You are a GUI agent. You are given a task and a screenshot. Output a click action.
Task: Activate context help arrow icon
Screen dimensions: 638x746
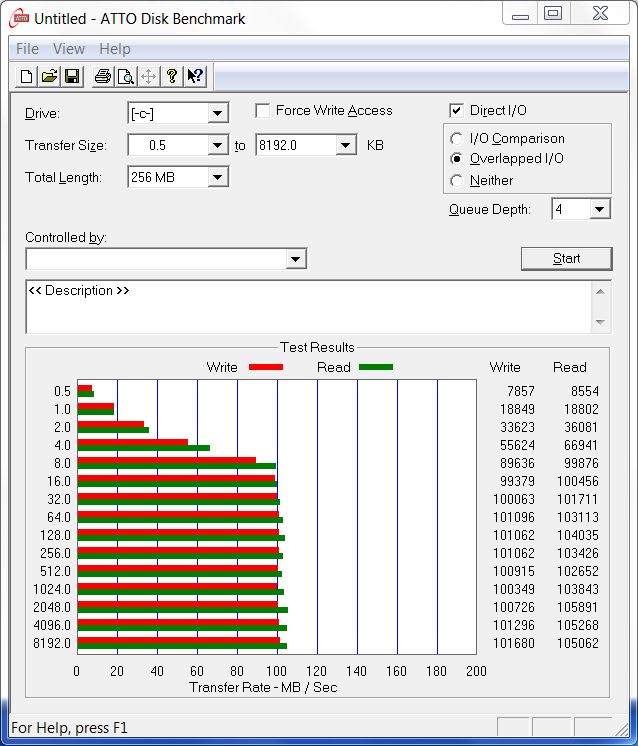[195, 76]
